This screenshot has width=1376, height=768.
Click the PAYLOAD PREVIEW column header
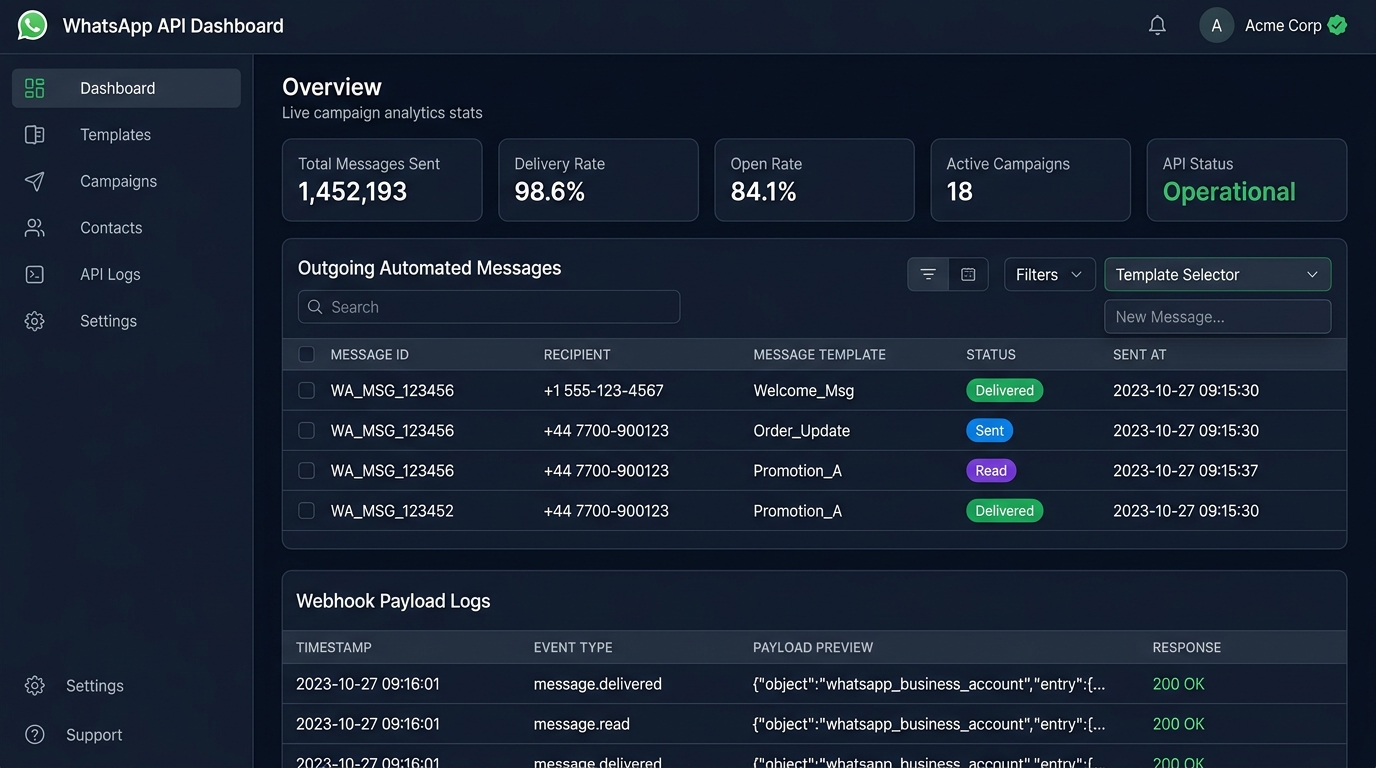[x=813, y=647]
